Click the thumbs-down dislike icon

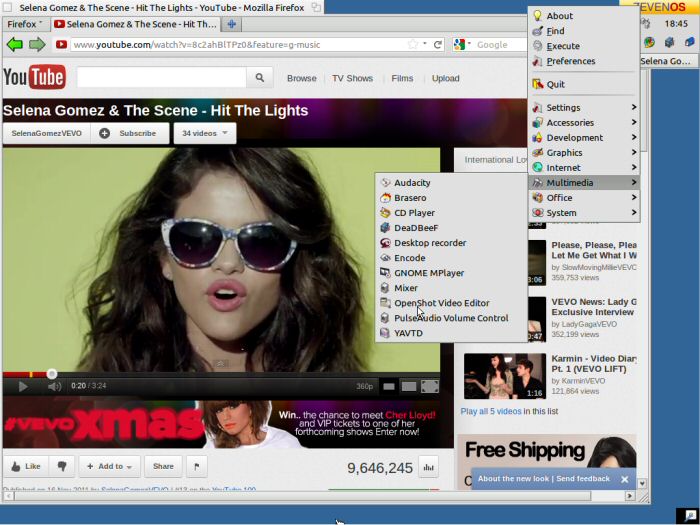click(x=62, y=466)
